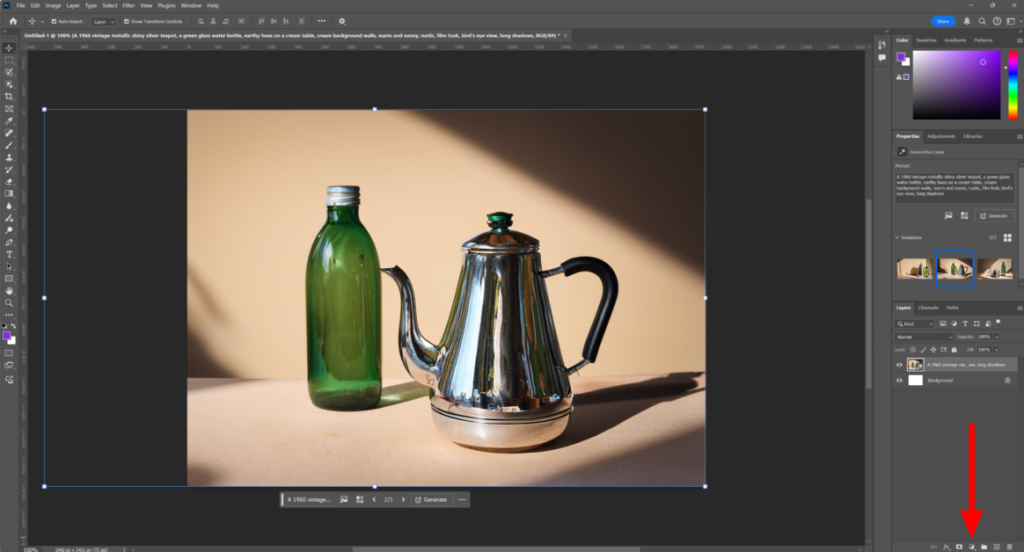Open the Color panel menu

pos(1019,41)
